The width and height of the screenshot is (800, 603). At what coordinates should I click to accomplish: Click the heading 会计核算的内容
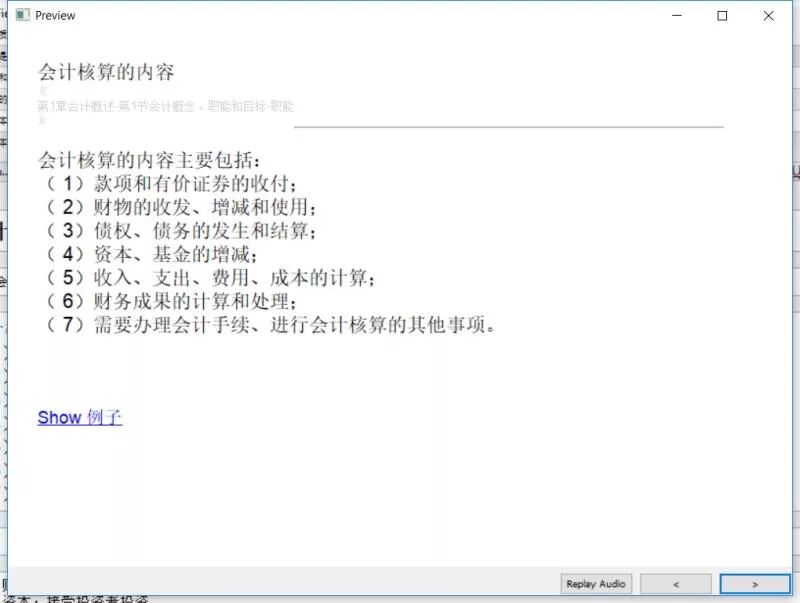coord(106,72)
